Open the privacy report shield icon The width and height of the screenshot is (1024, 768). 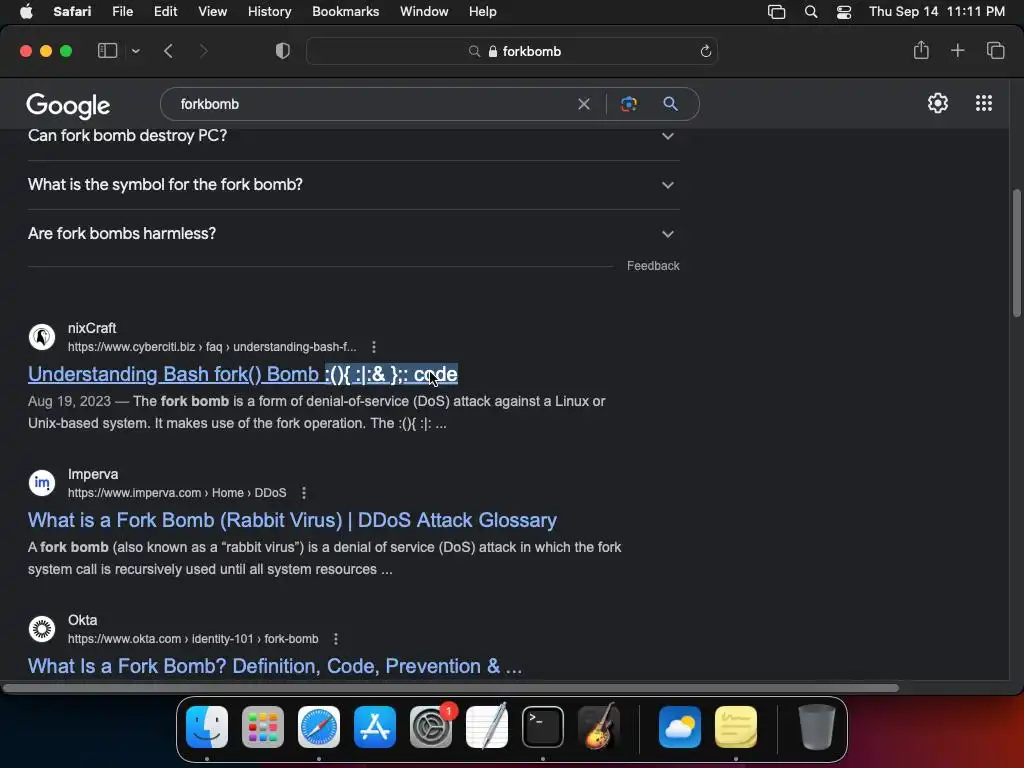(283, 51)
